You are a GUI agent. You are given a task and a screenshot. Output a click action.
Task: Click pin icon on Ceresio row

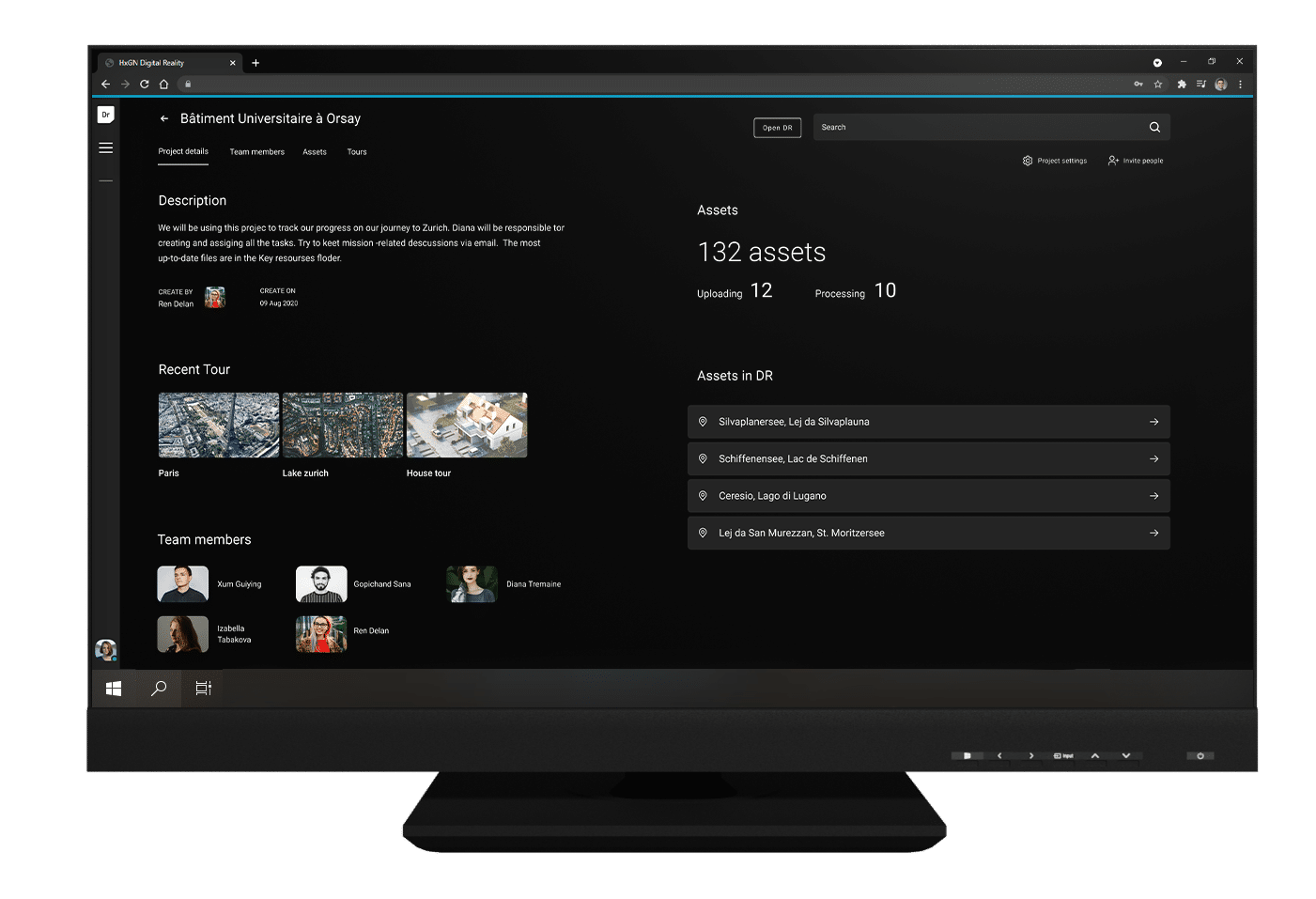pyautogui.click(x=703, y=496)
